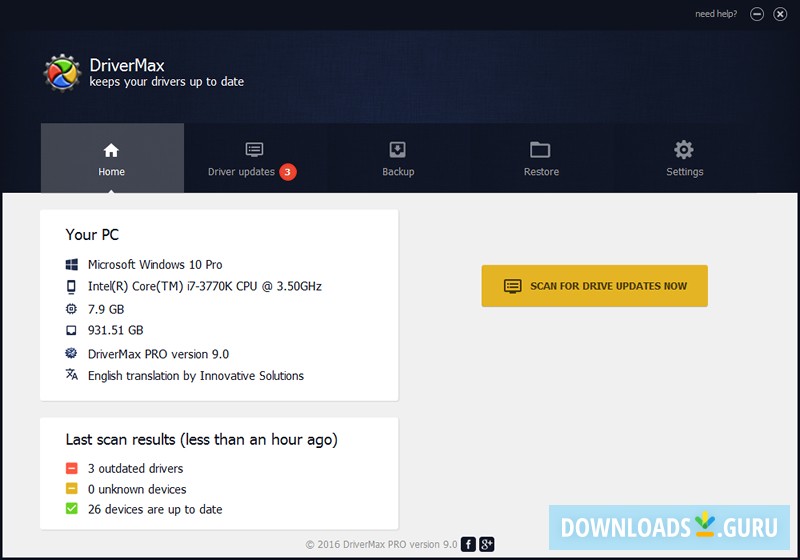
Task: Open the need help? link
Action: 716,14
